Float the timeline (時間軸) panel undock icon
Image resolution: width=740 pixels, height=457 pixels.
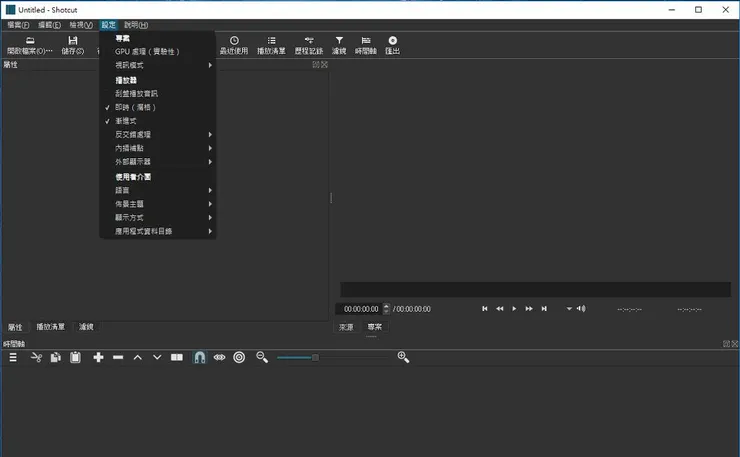coord(726,344)
